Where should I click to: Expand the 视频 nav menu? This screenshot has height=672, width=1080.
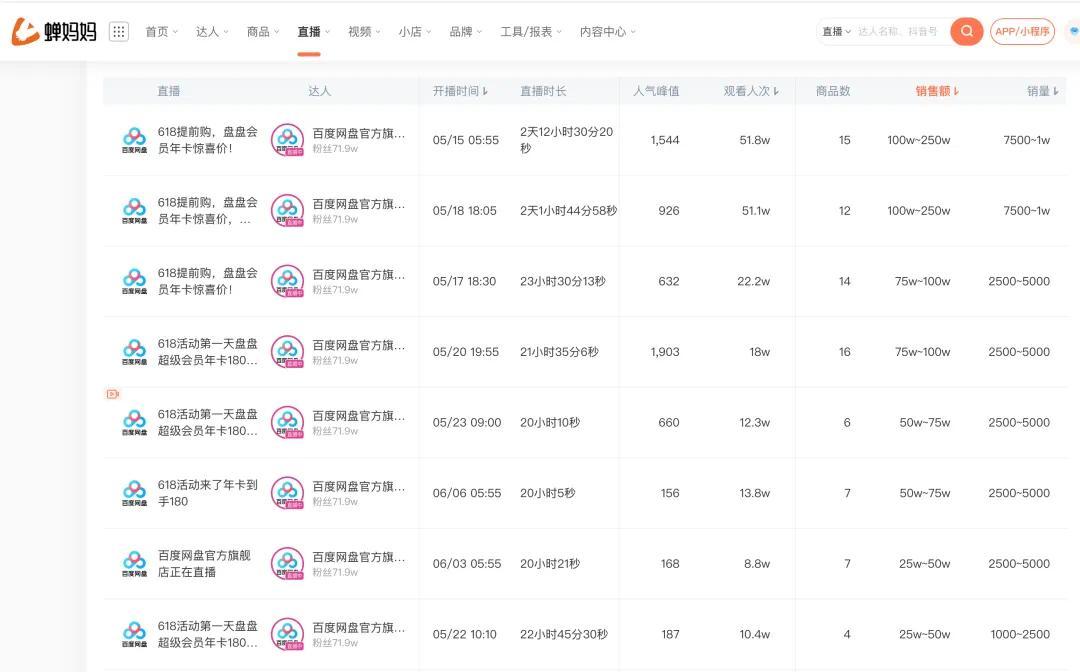(x=364, y=32)
